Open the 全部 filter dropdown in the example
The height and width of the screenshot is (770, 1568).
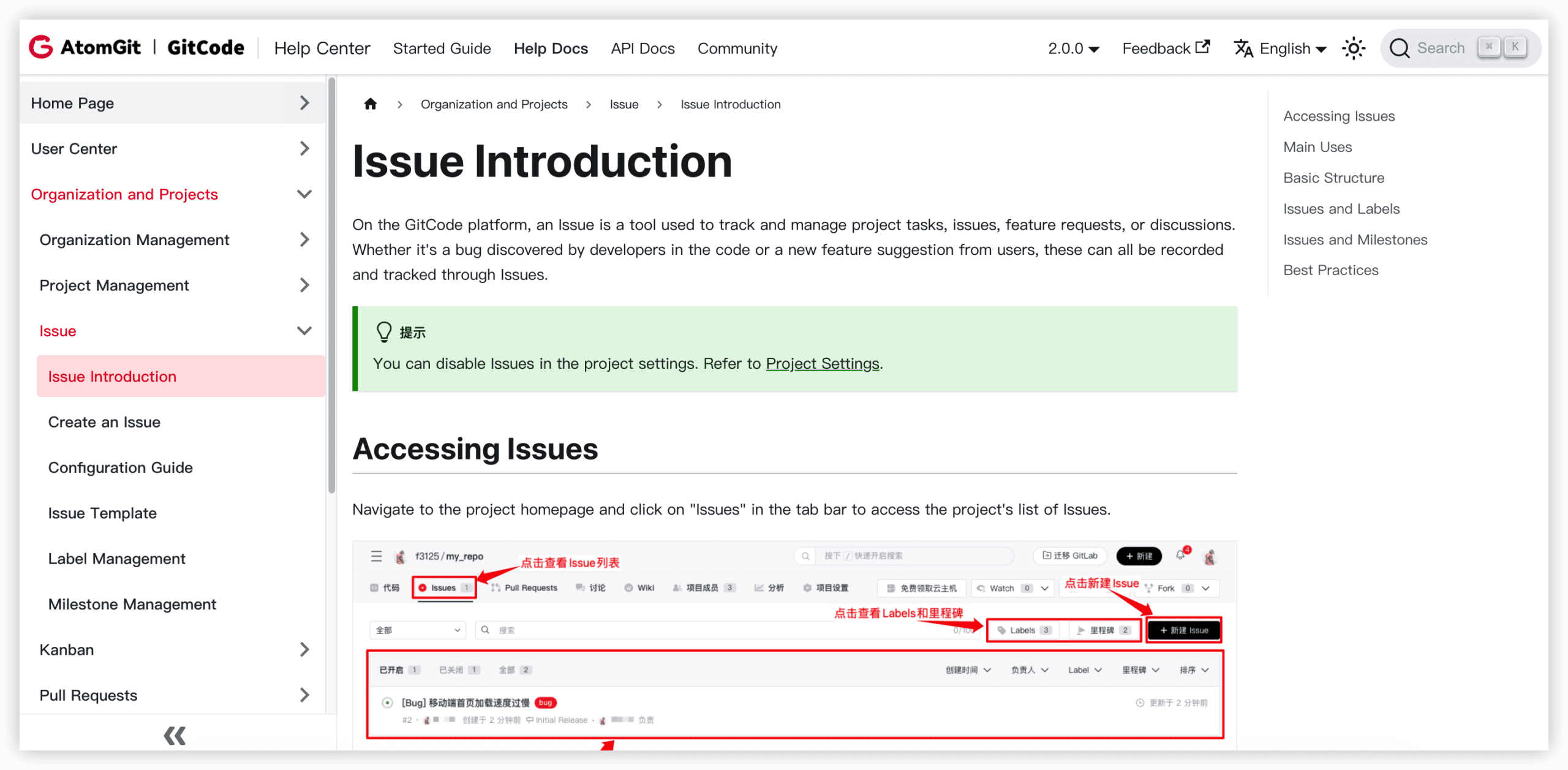click(x=417, y=630)
